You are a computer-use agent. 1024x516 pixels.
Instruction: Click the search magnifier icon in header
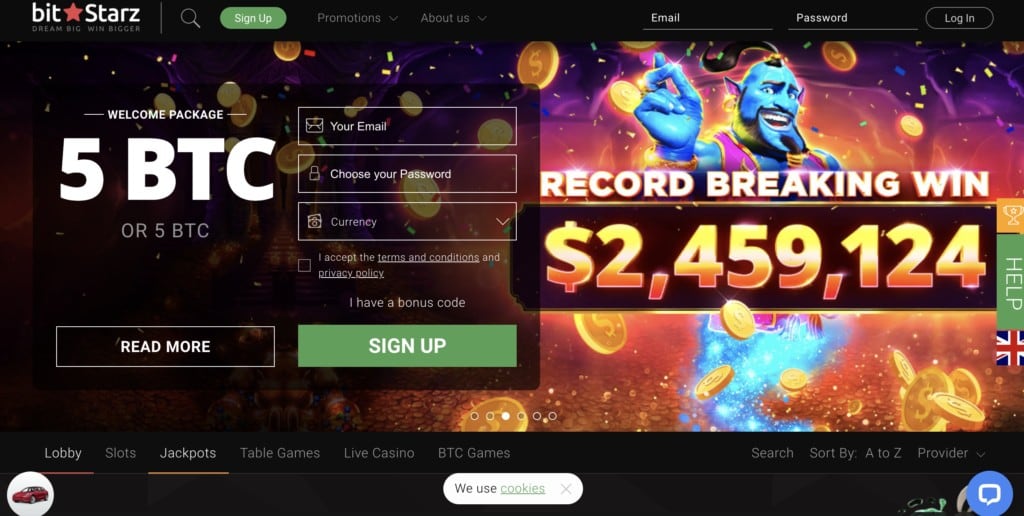tap(190, 18)
